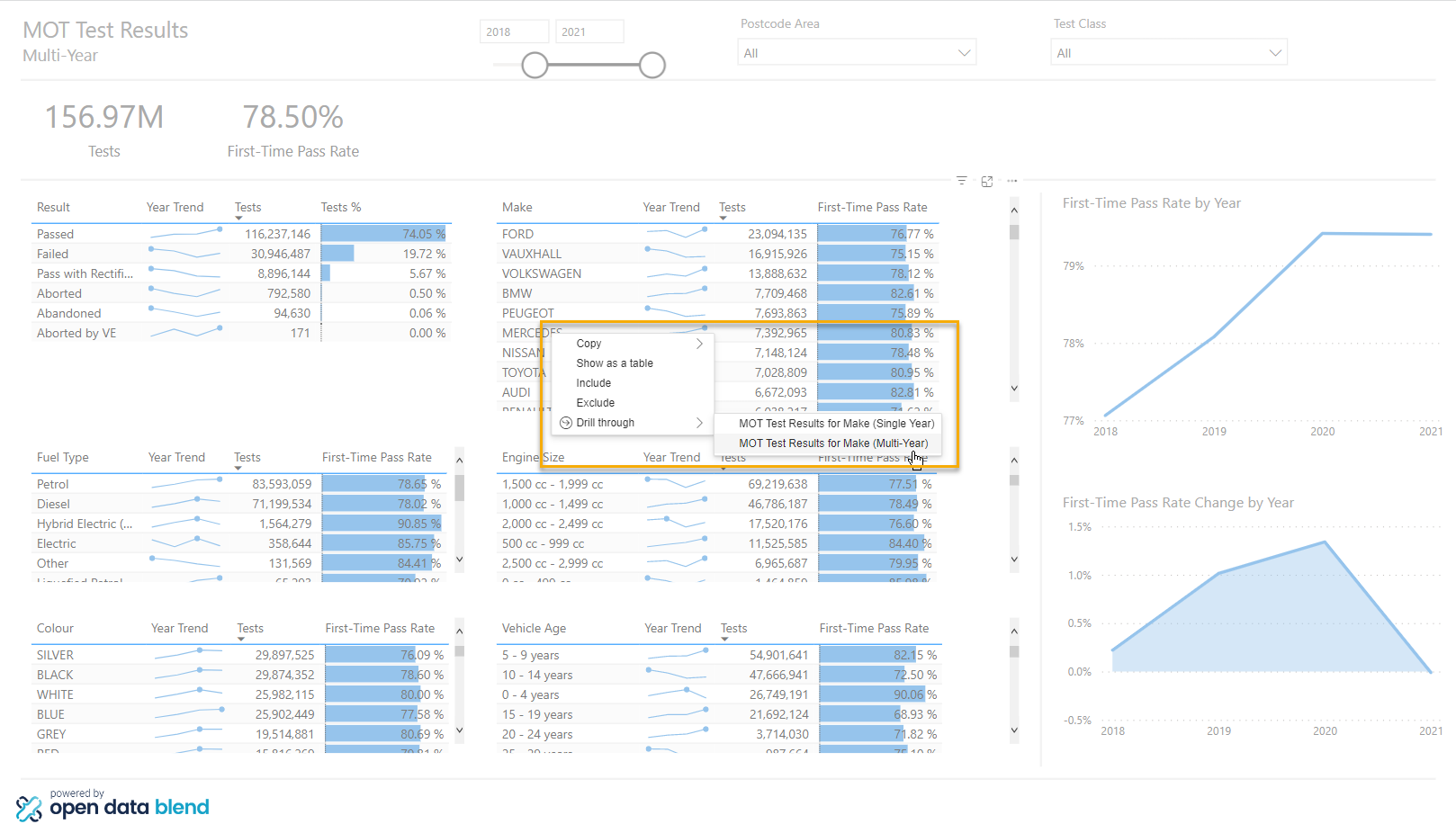Click the year slider track
The image size is (1456, 833).
point(594,65)
